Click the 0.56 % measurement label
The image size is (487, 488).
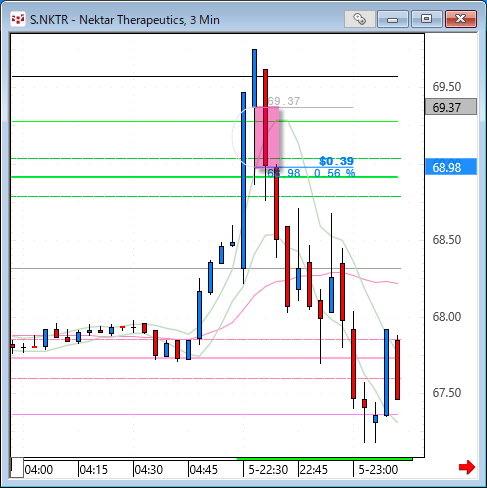click(335, 173)
